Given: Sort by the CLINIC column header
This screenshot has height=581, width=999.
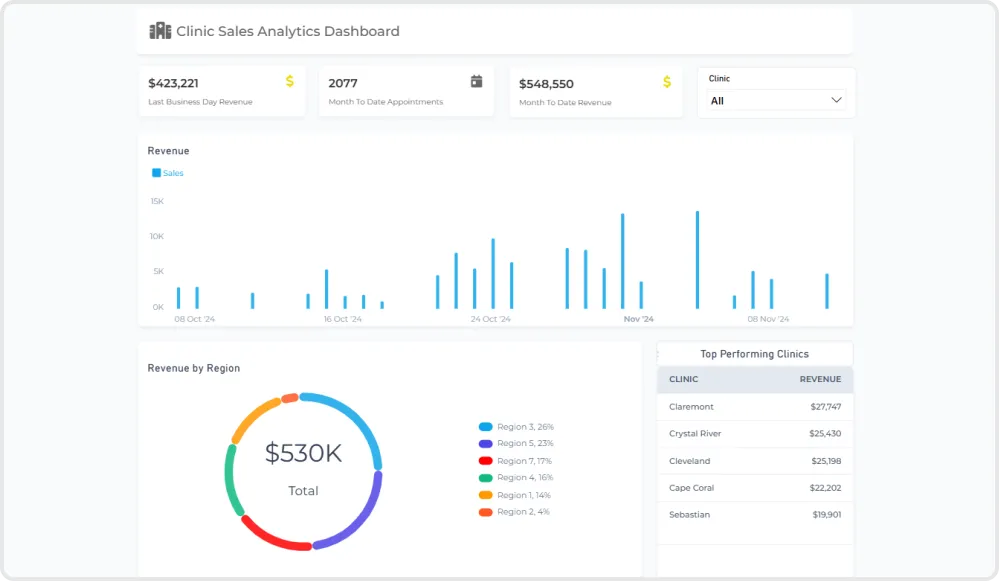Looking at the screenshot, I should tap(684, 380).
